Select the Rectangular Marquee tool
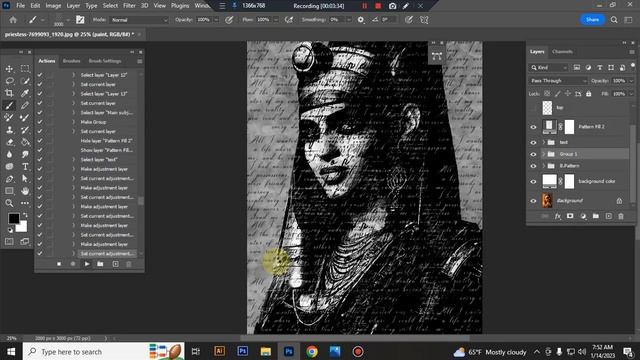Screen dimensions: 640x360 tap(25, 69)
